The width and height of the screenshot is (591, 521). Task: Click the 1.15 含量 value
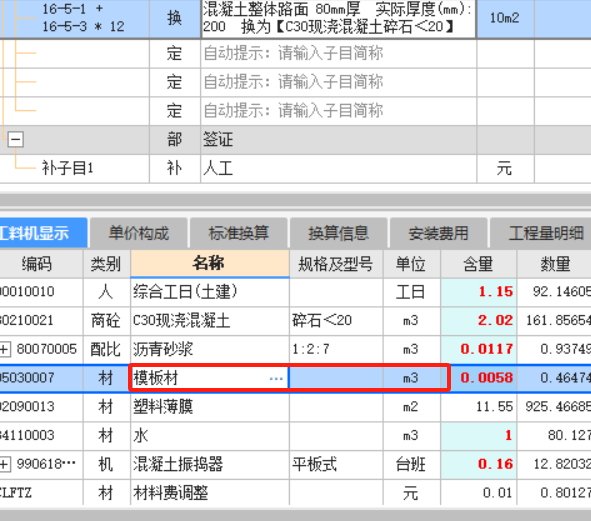(x=478, y=292)
